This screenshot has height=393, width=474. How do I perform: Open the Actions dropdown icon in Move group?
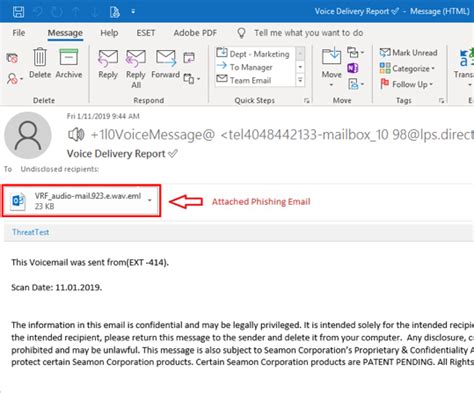click(x=355, y=84)
